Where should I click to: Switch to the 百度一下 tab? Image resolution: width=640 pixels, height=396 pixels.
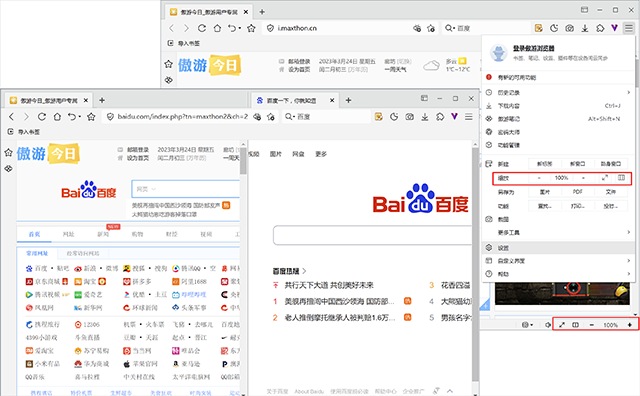[x=292, y=100]
